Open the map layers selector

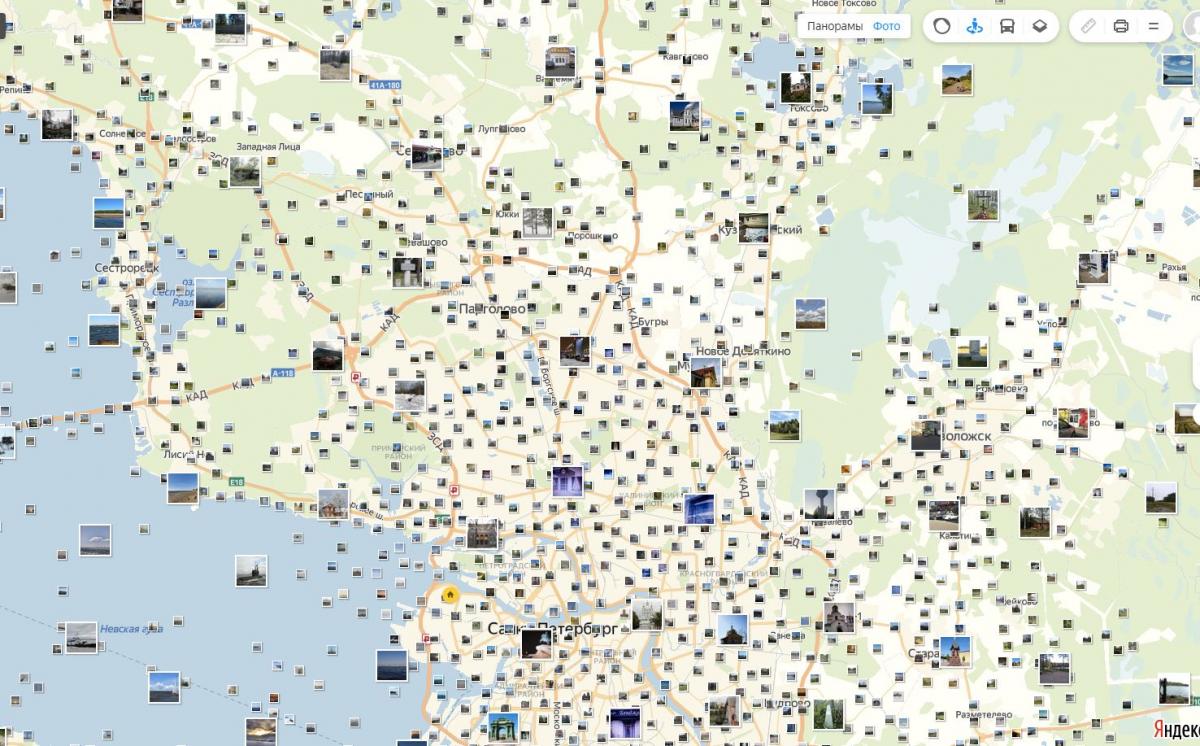(x=1040, y=26)
